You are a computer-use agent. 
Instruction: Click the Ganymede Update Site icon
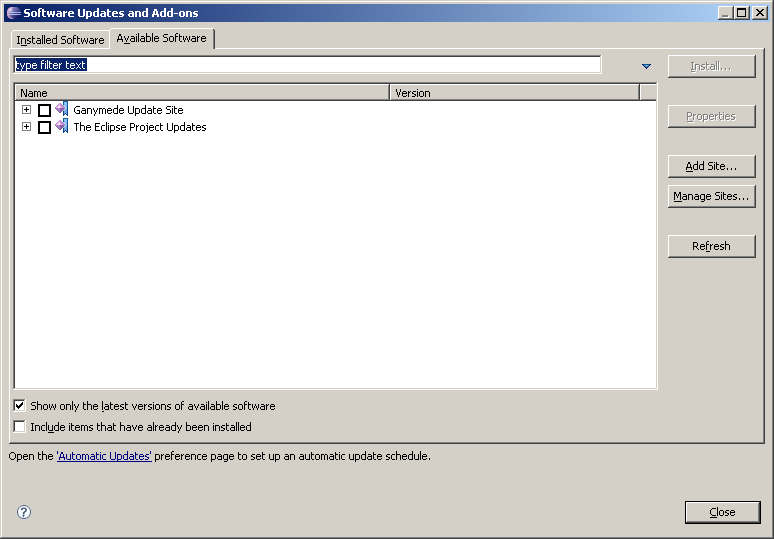pyautogui.click(x=62, y=109)
